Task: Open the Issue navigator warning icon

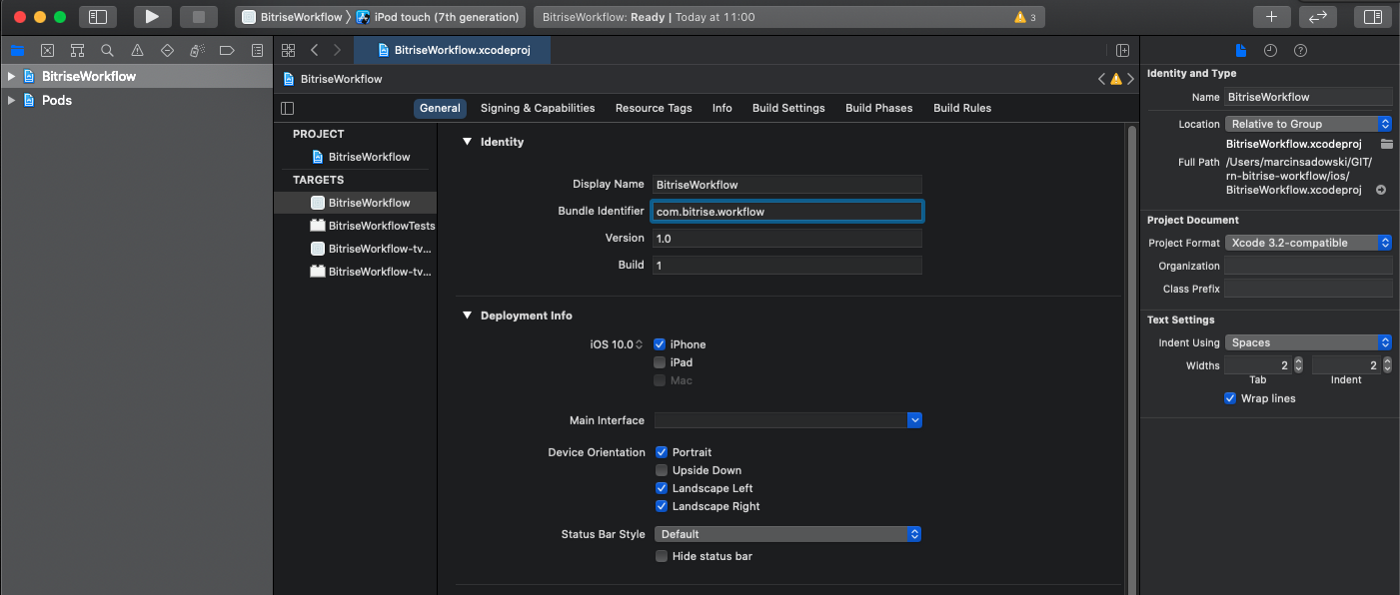Action: 137,51
